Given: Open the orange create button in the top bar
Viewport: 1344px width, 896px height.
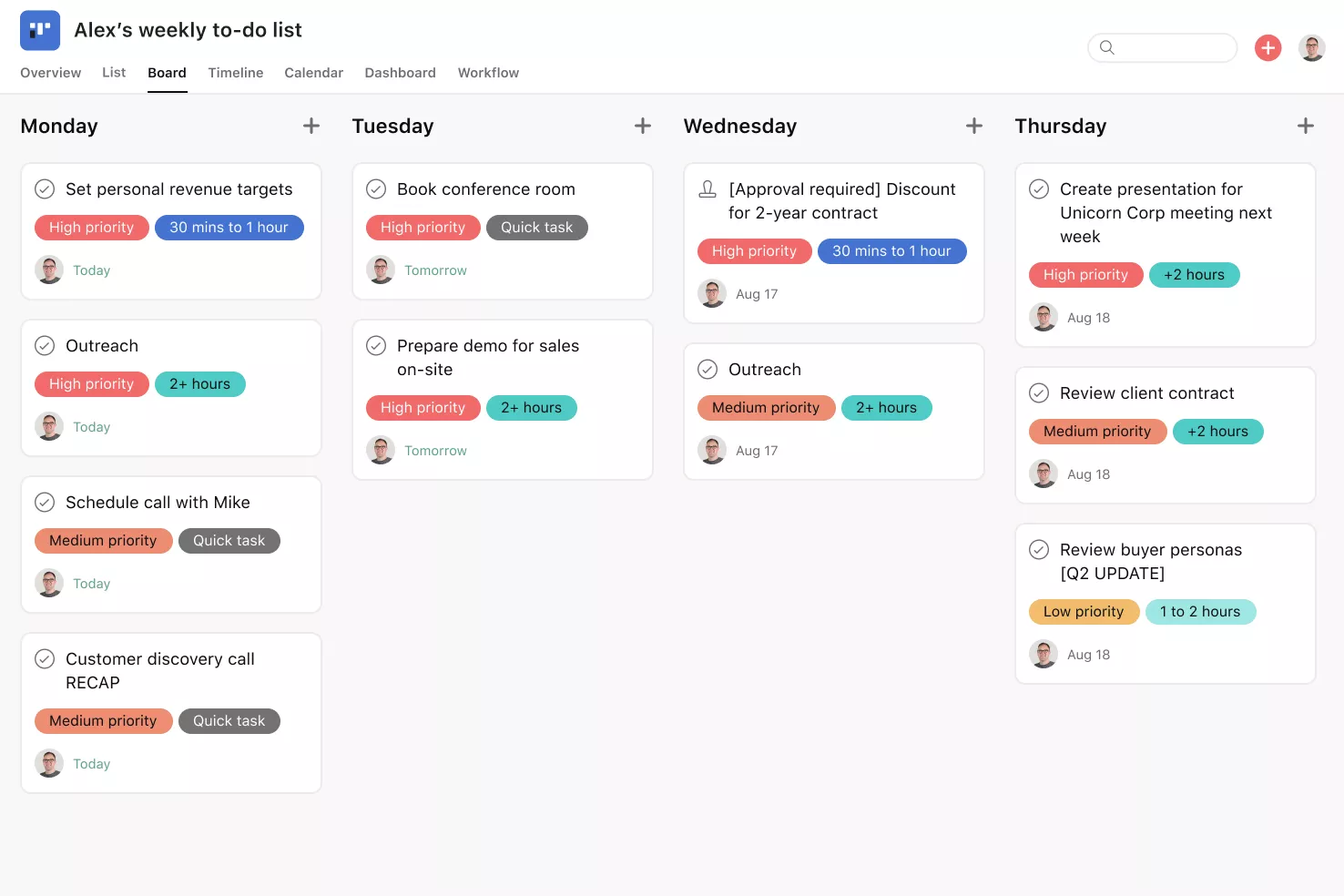Looking at the screenshot, I should click(1268, 47).
